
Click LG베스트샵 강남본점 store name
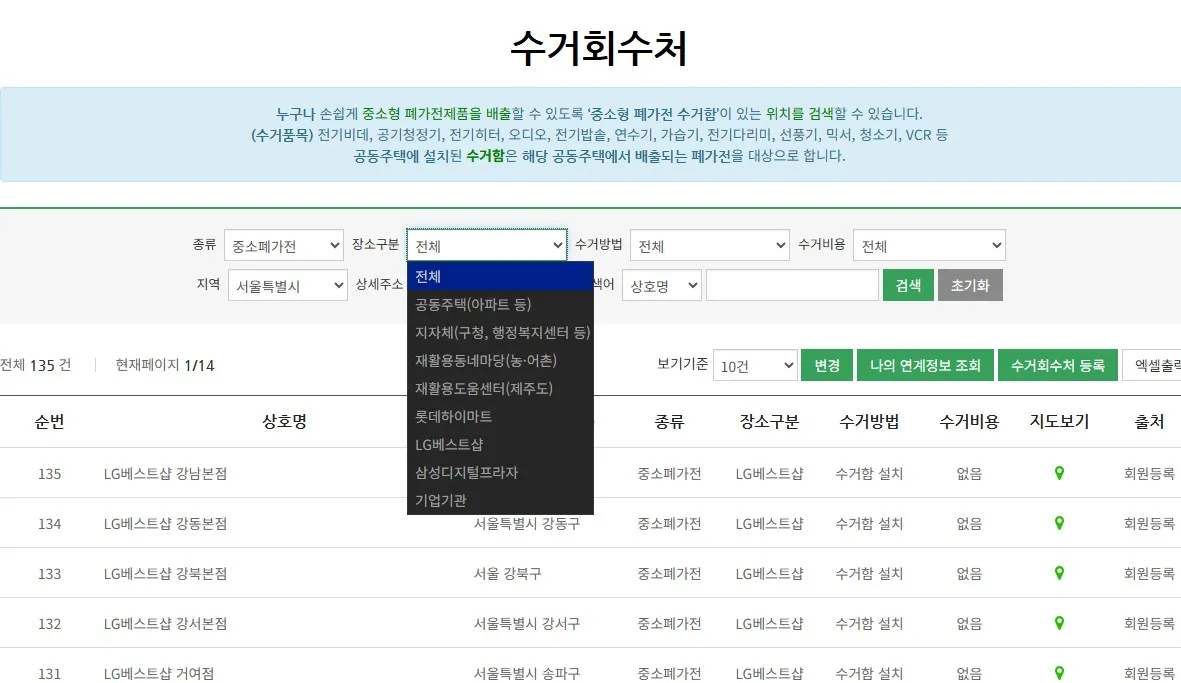[x=165, y=474]
